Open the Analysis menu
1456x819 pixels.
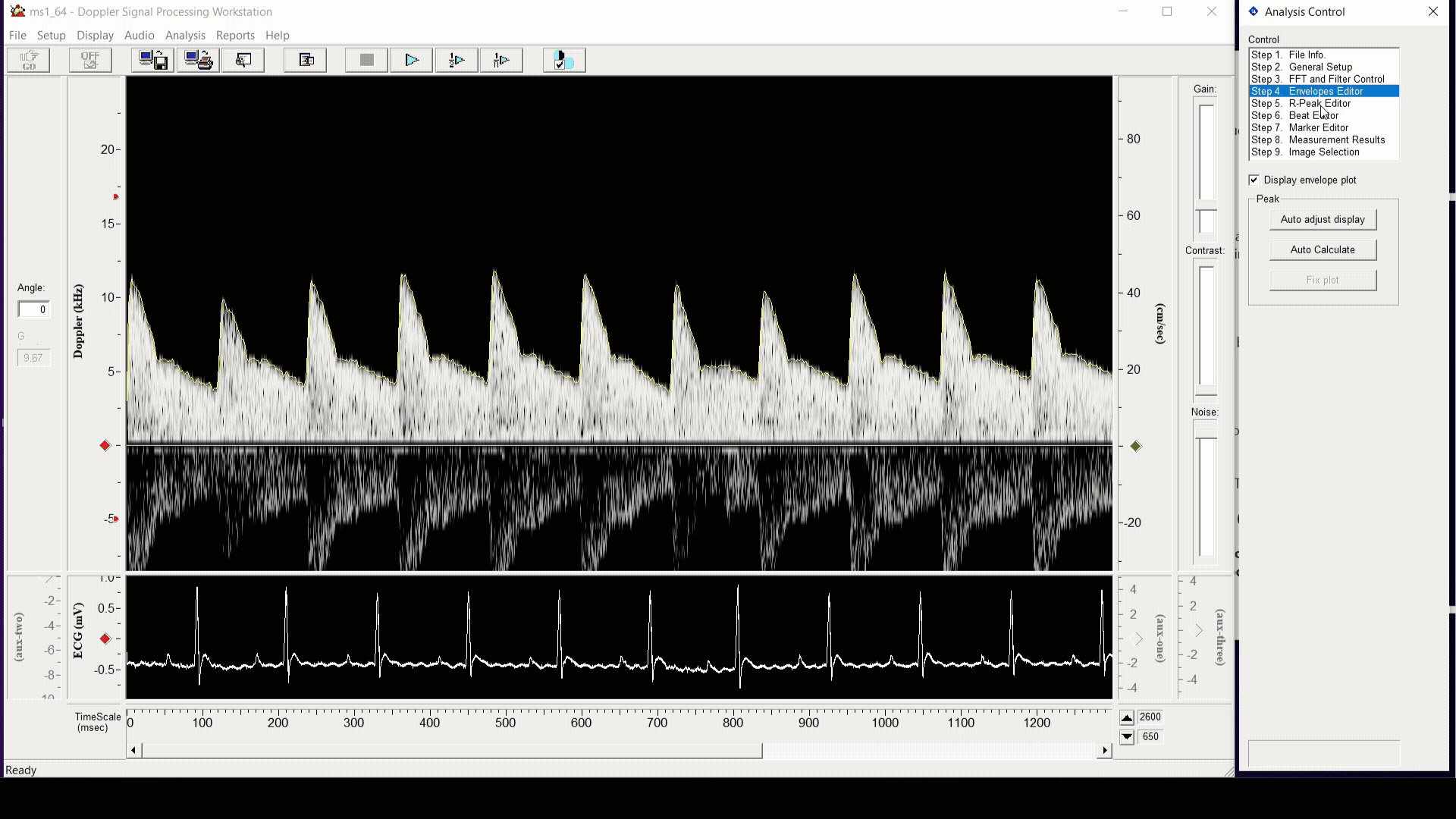coord(185,35)
